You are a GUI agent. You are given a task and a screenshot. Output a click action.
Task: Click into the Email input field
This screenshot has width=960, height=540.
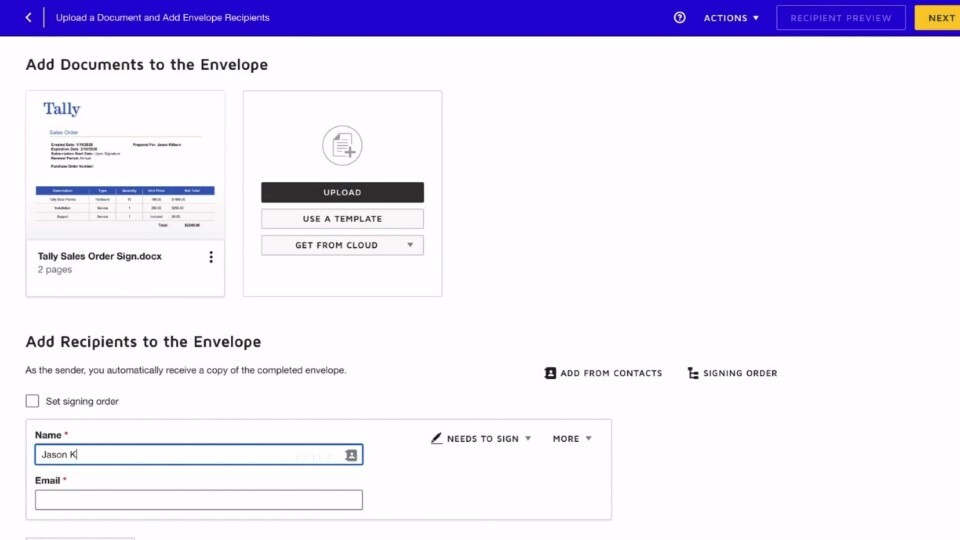tap(198, 500)
